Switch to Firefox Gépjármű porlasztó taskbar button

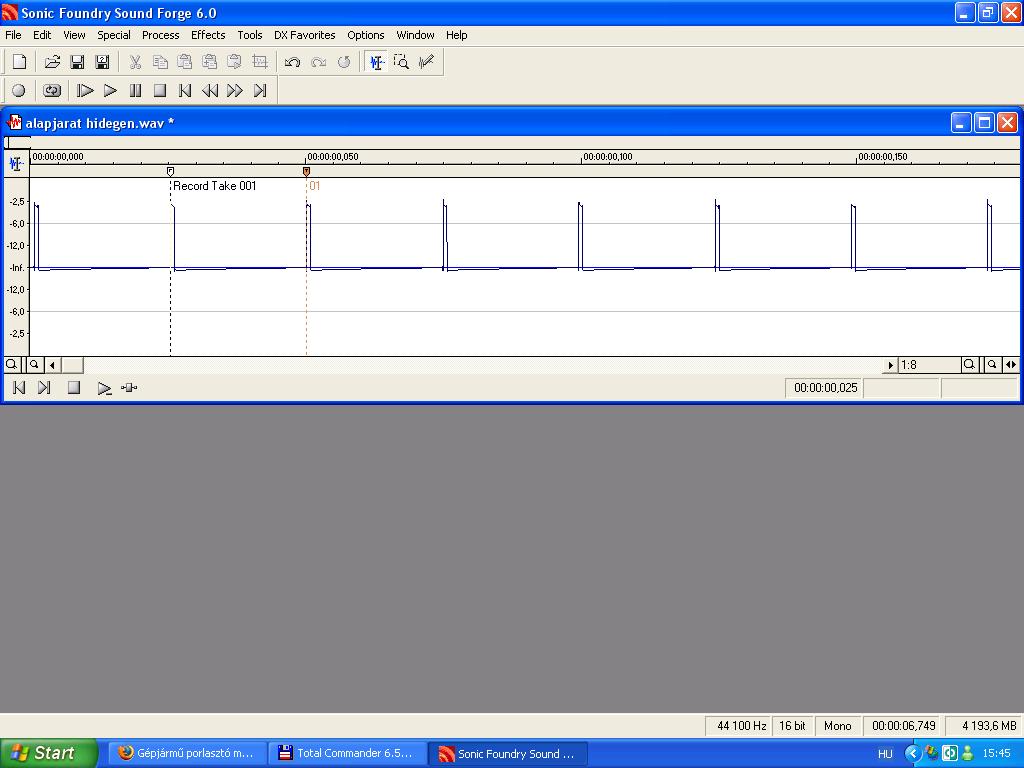(187, 753)
